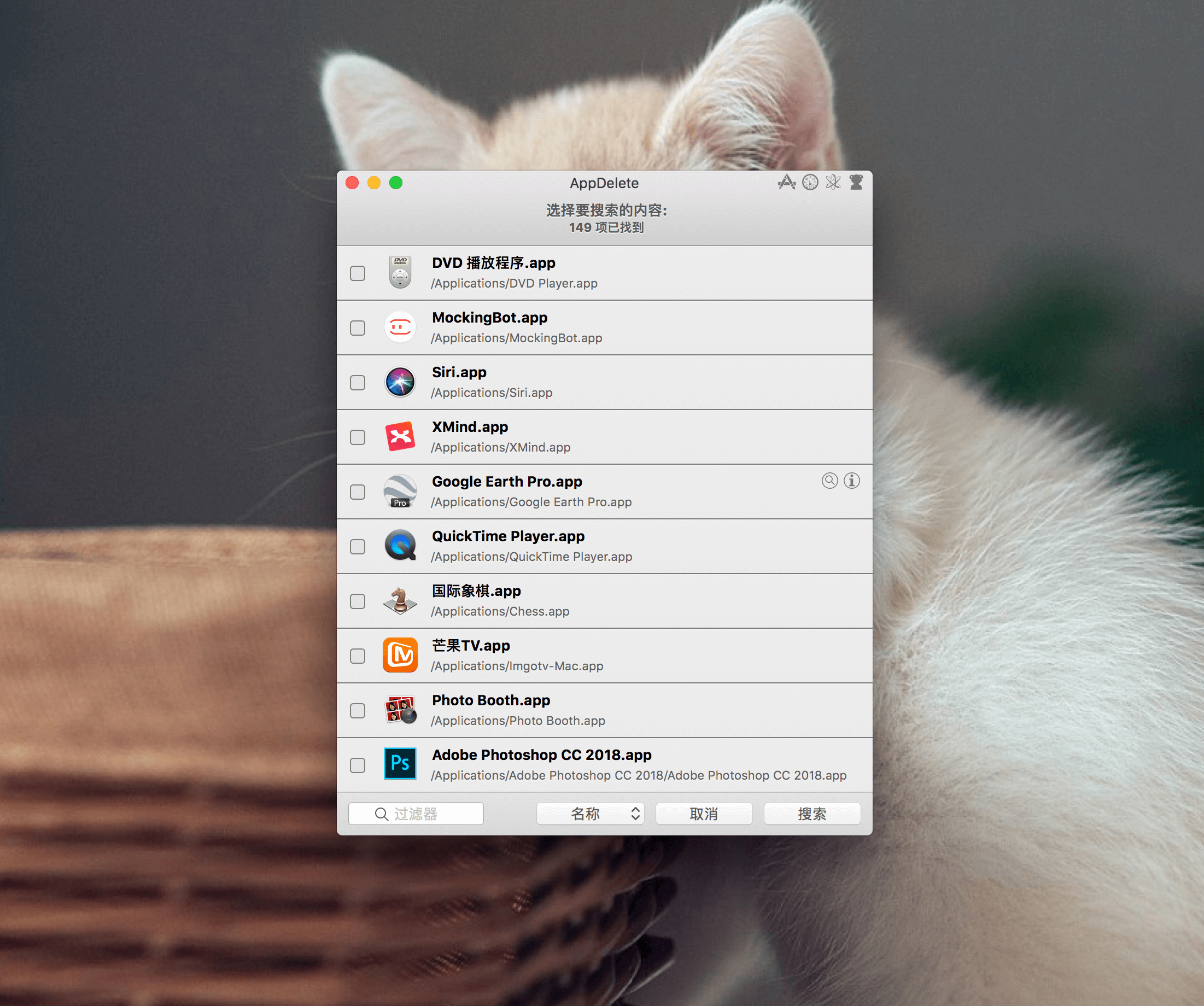1204x1006 pixels.
Task: Click the path '/Applications/QuickTime Player.app'
Action: pos(532,557)
